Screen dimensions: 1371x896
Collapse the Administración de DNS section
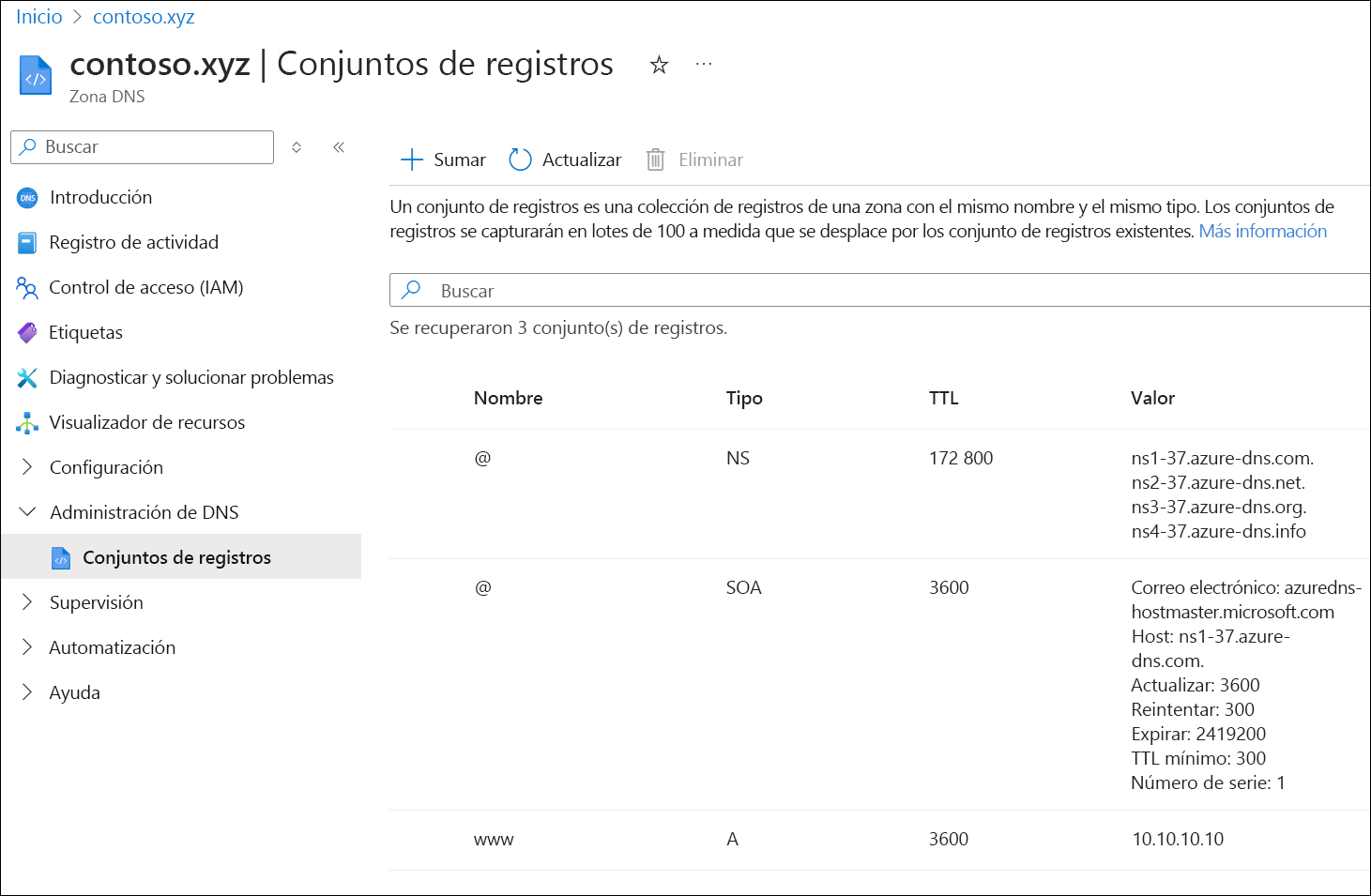tap(28, 512)
